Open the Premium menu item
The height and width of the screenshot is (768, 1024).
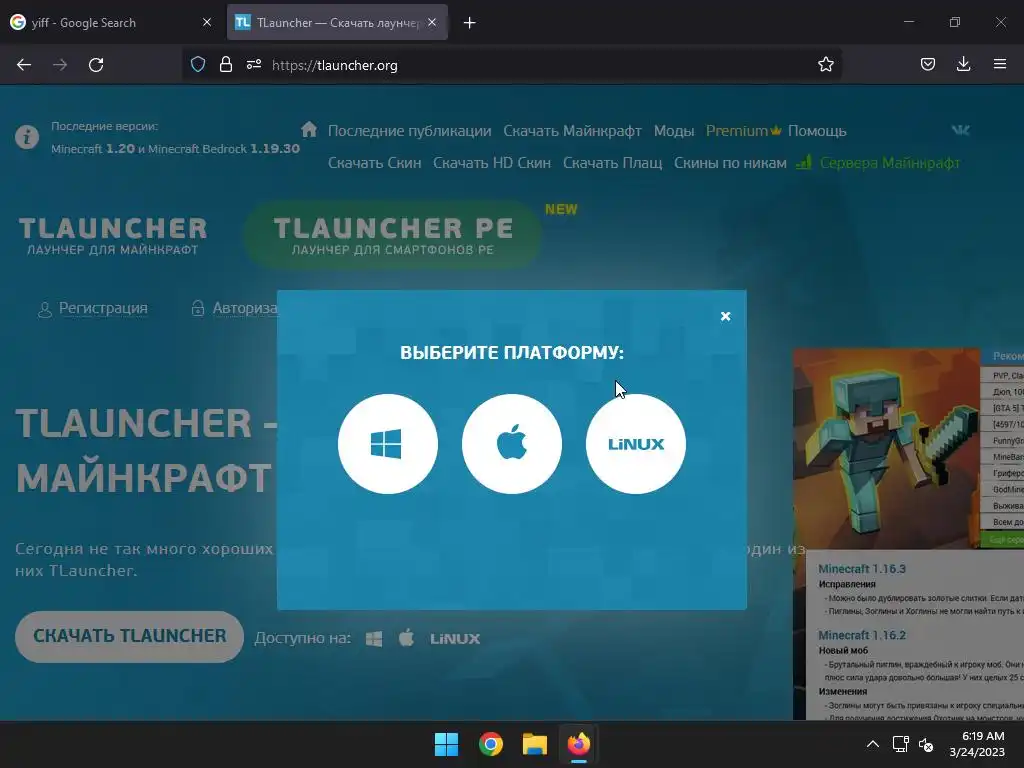pyautogui.click(x=743, y=131)
